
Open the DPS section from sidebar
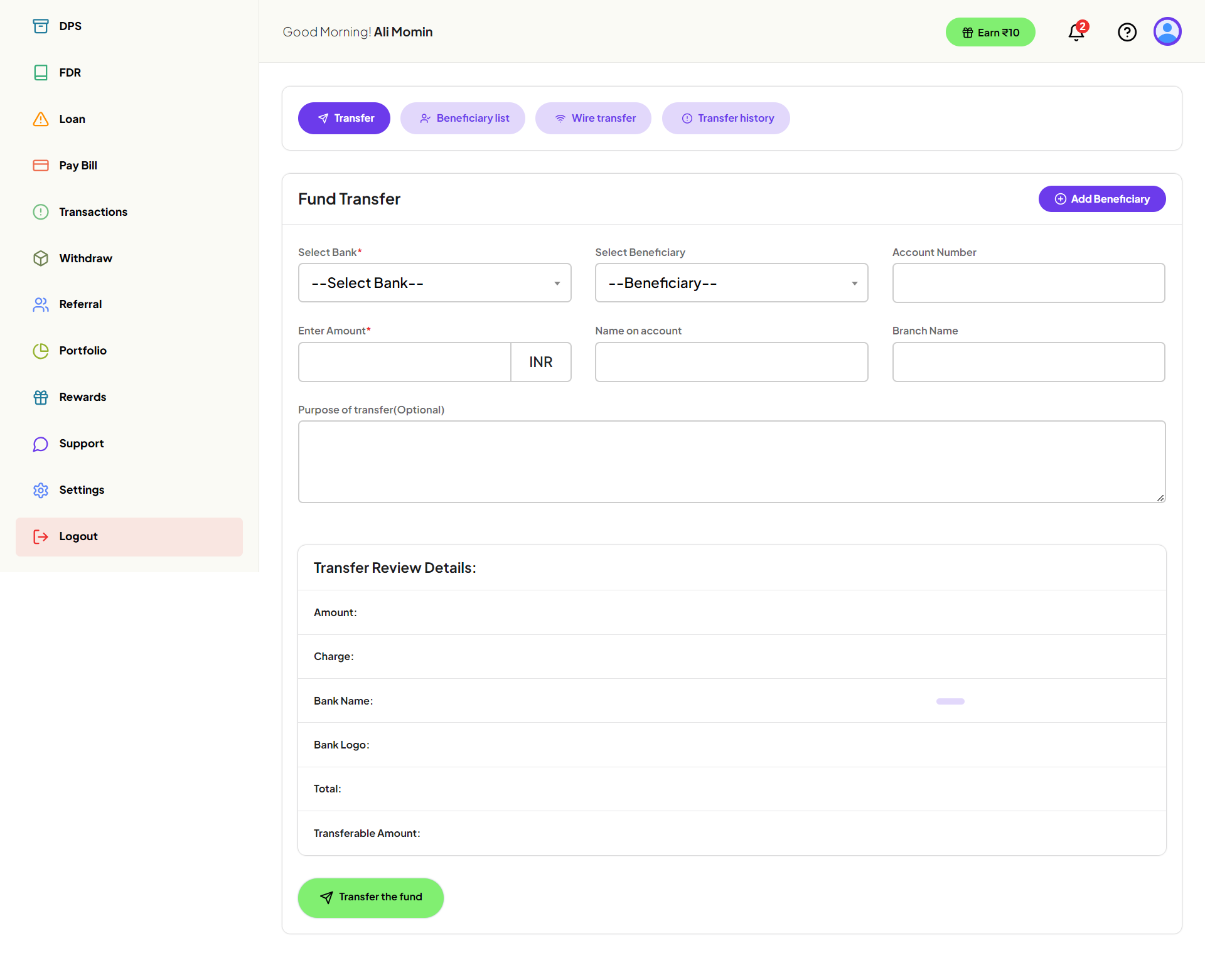click(x=41, y=26)
